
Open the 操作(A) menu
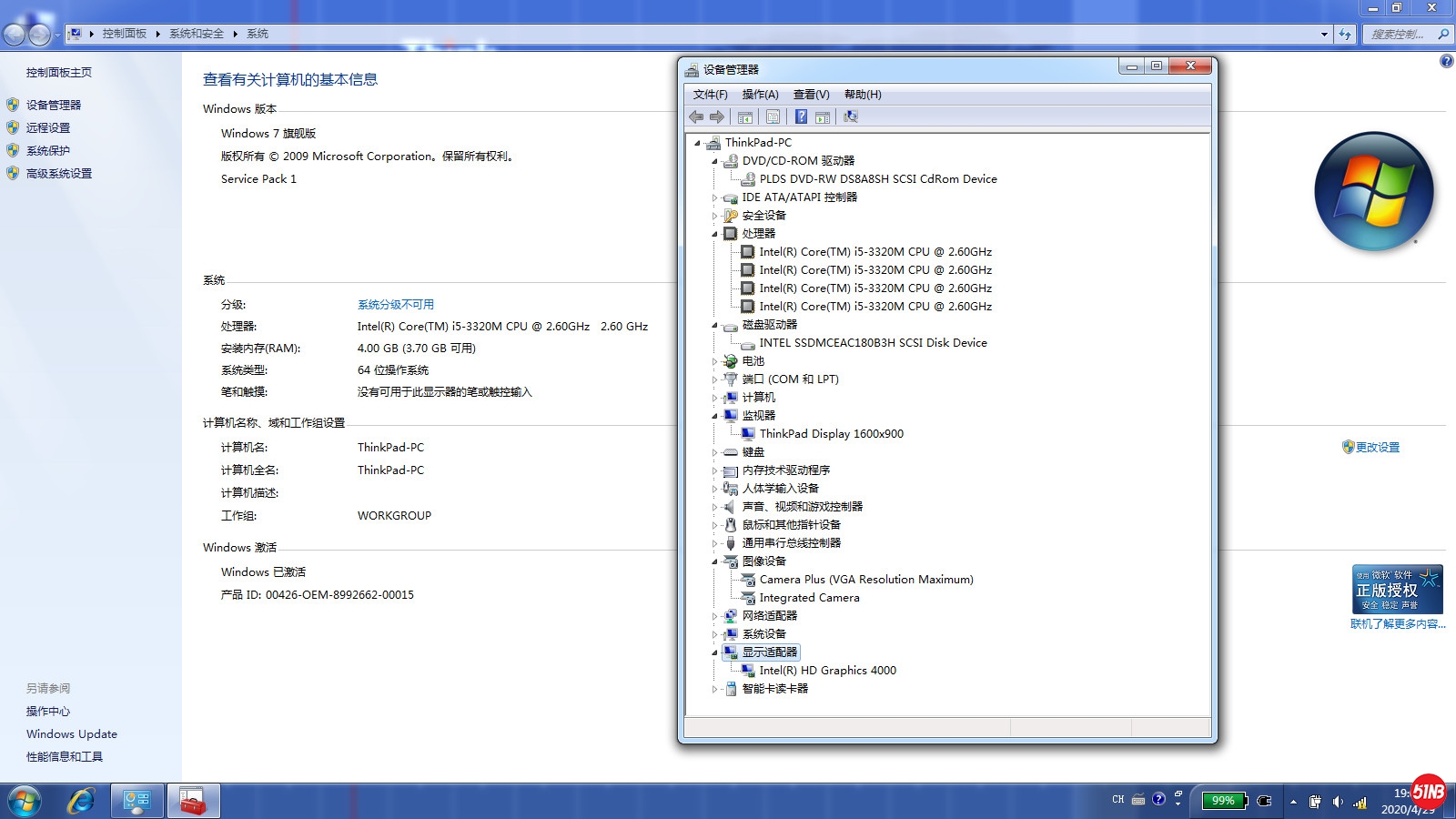click(x=760, y=95)
